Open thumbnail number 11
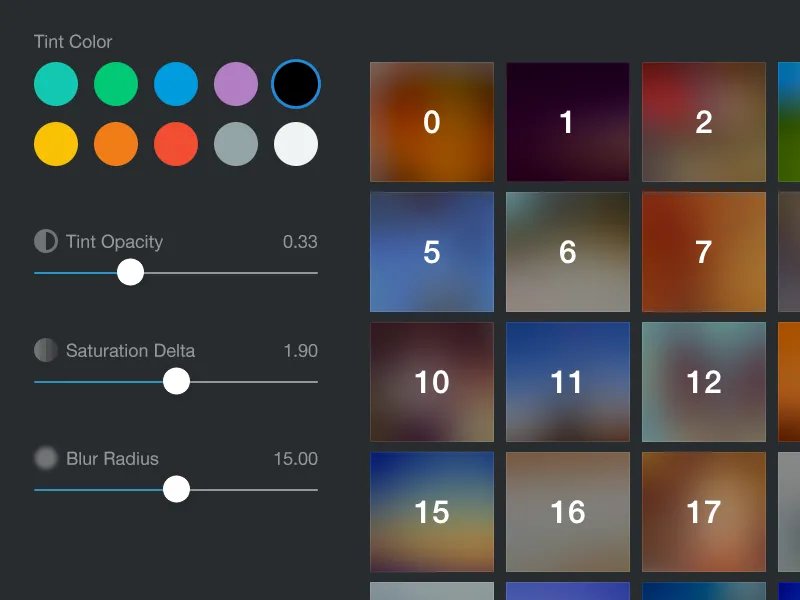Image resolution: width=800 pixels, height=600 pixels. click(568, 382)
